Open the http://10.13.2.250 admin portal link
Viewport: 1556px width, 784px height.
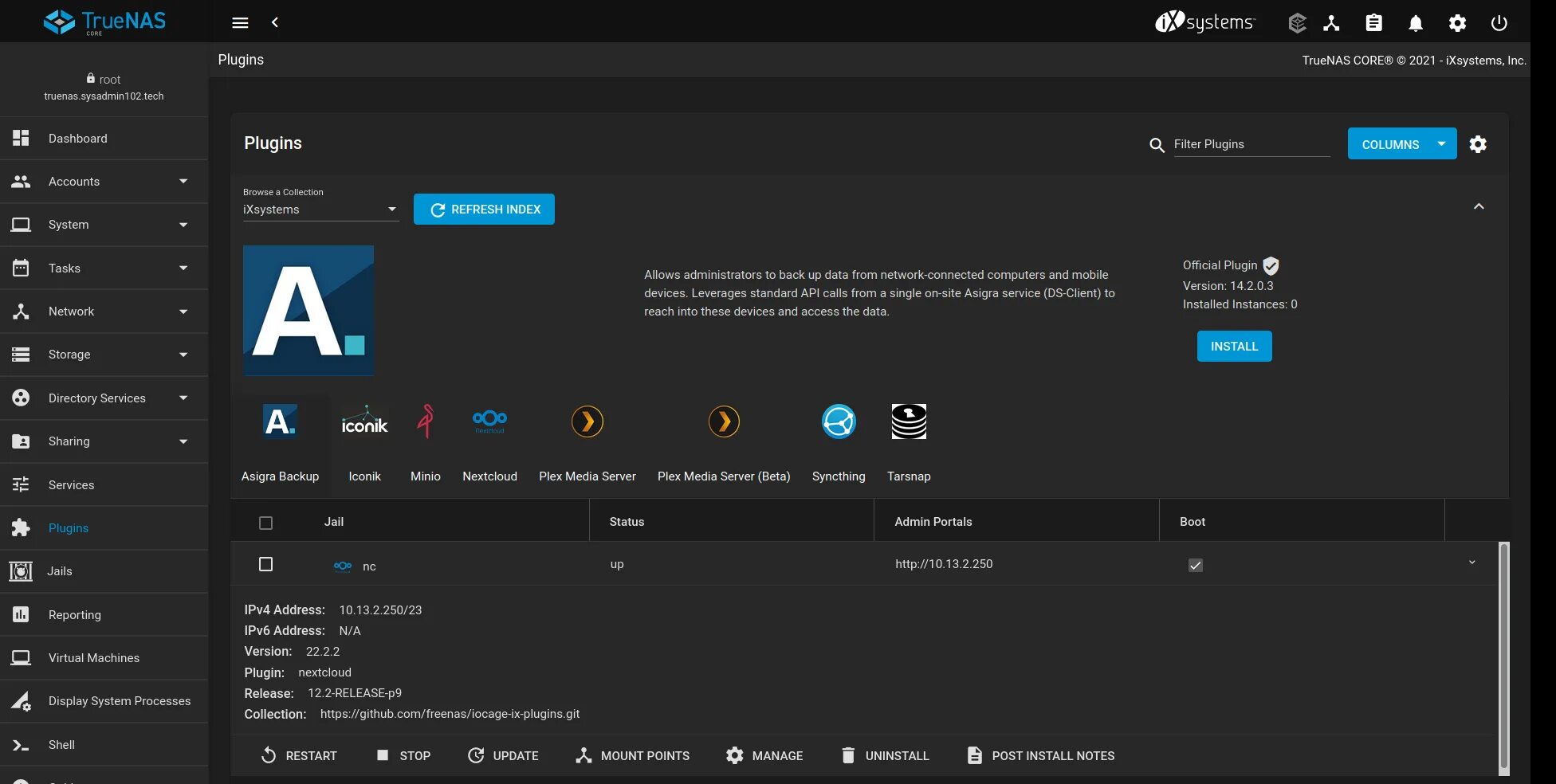tap(944, 564)
